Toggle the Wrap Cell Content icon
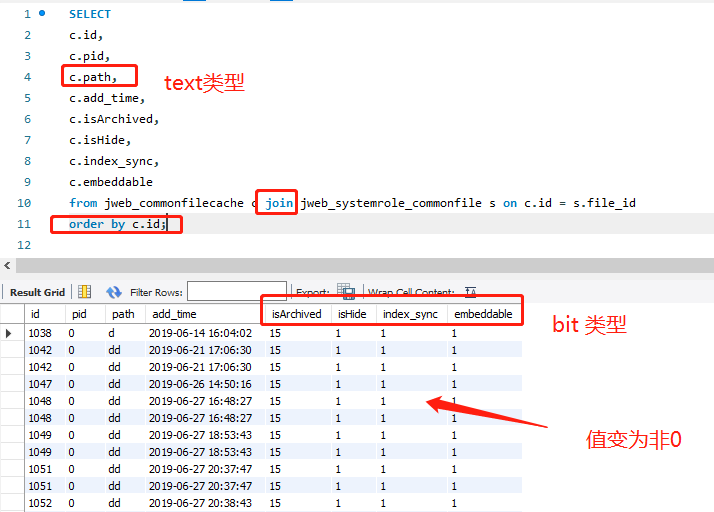Viewport: 714px width, 512px height. coord(470,292)
